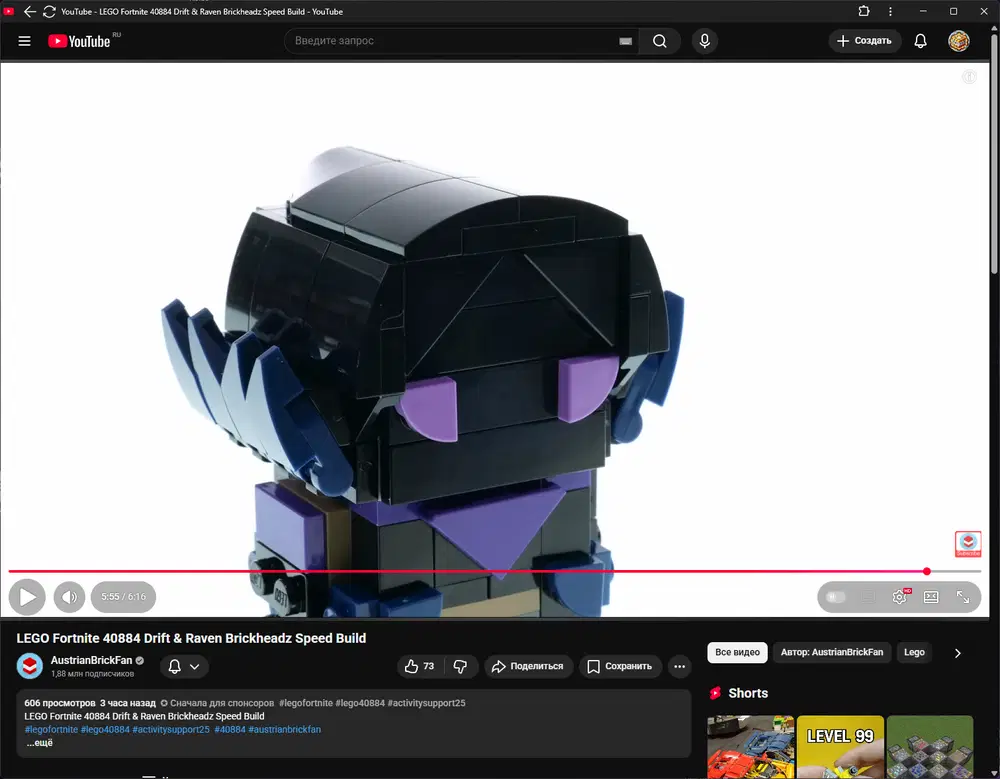Open player settings gear
The height and width of the screenshot is (779, 1000).
899,597
